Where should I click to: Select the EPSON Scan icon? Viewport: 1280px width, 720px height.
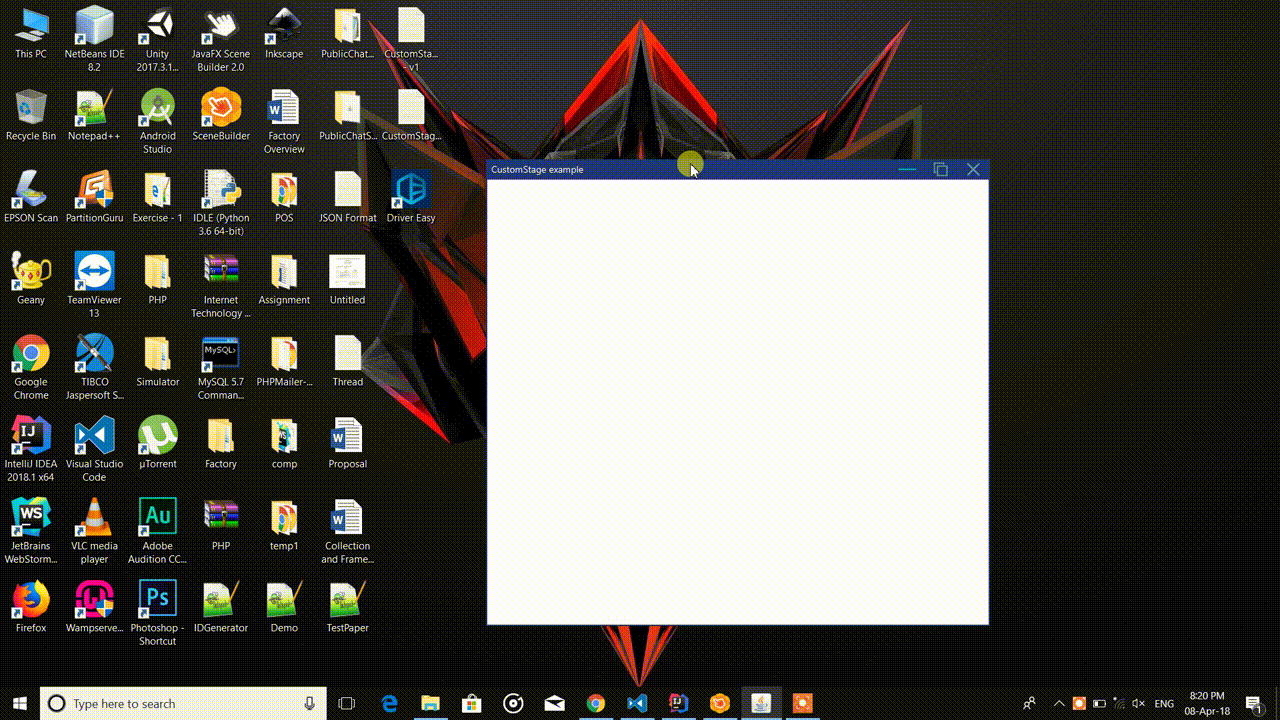pyautogui.click(x=31, y=196)
